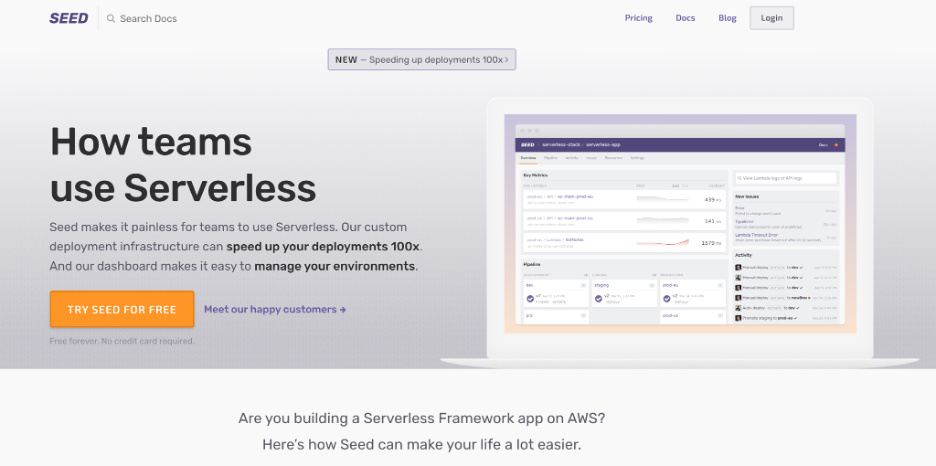936x466 pixels.
Task: Click the chevron at the end of the NEW banner
Action: [507, 60]
